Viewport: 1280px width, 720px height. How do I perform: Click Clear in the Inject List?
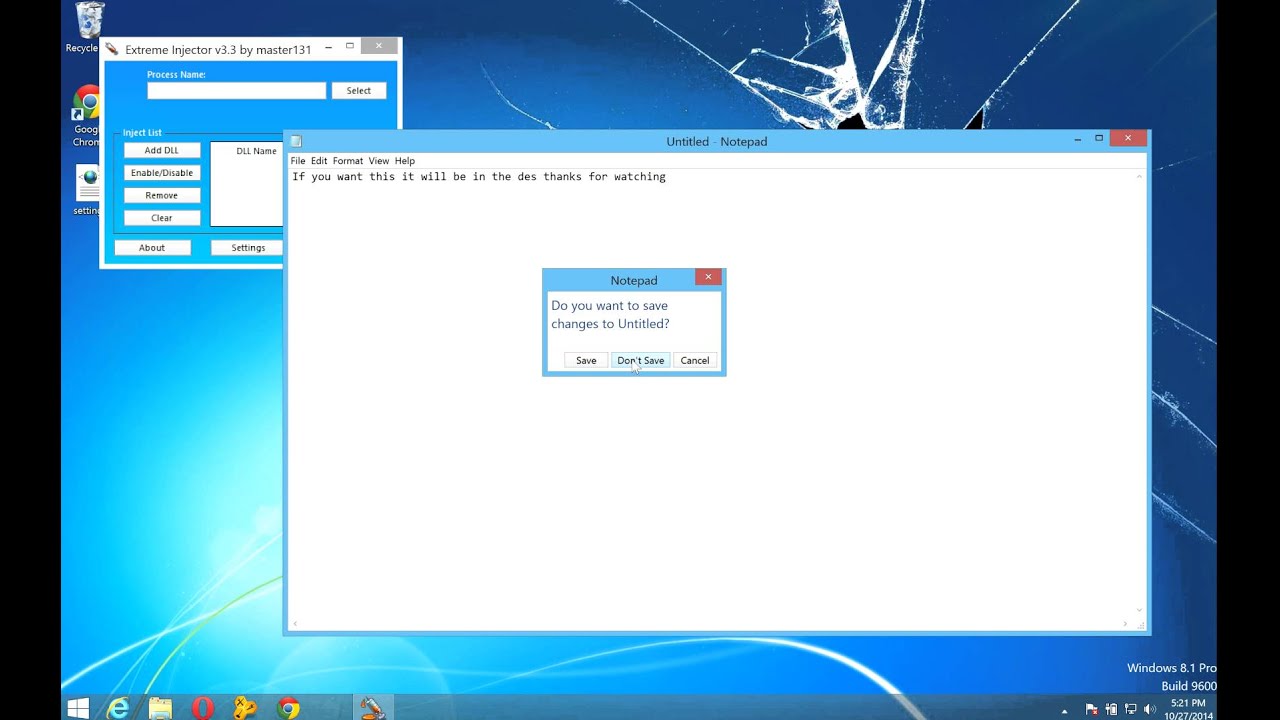click(x=162, y=218)
